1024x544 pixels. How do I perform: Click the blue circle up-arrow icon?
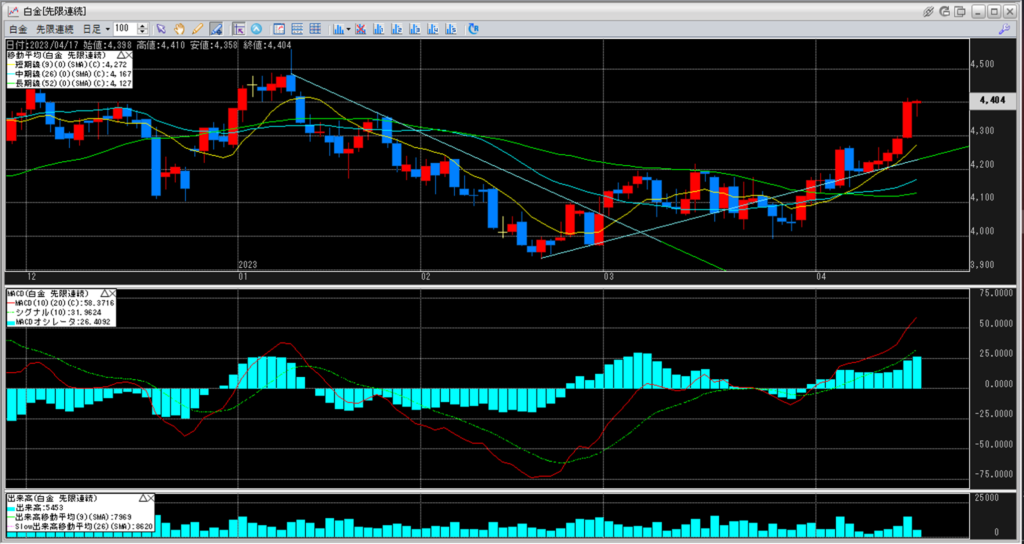pyautogui.click(x=256, y=29)
